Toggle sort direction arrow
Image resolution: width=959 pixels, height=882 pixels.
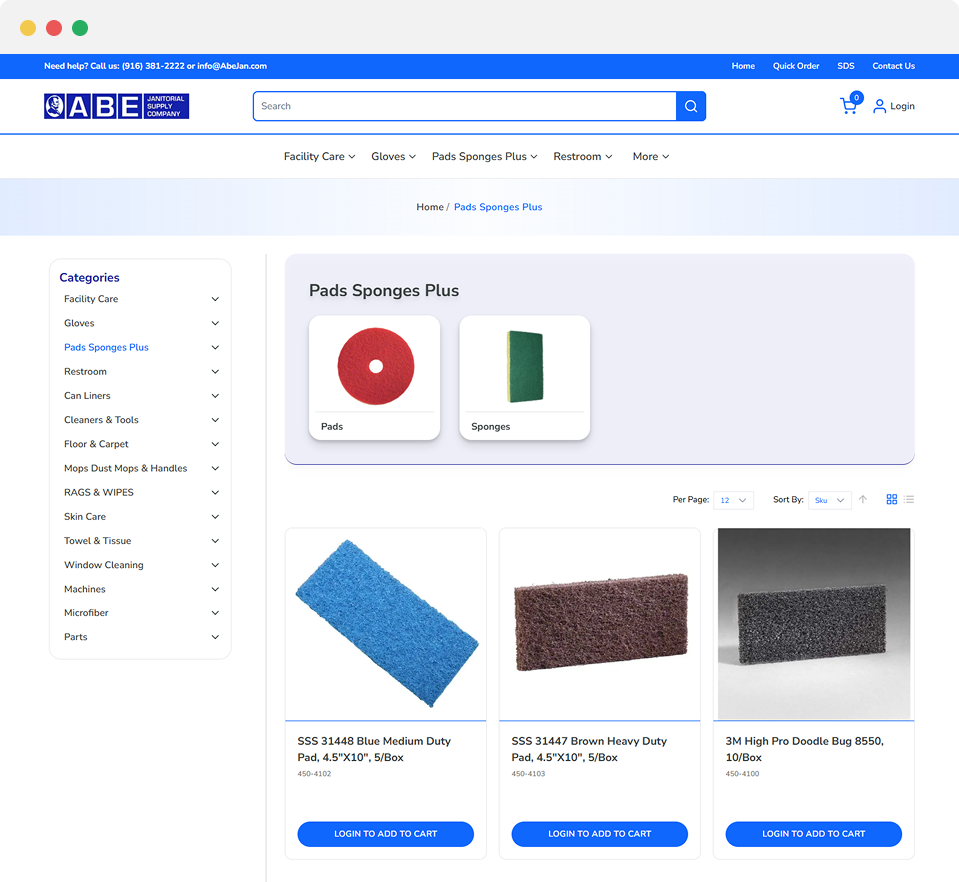[x=863, y=499]
